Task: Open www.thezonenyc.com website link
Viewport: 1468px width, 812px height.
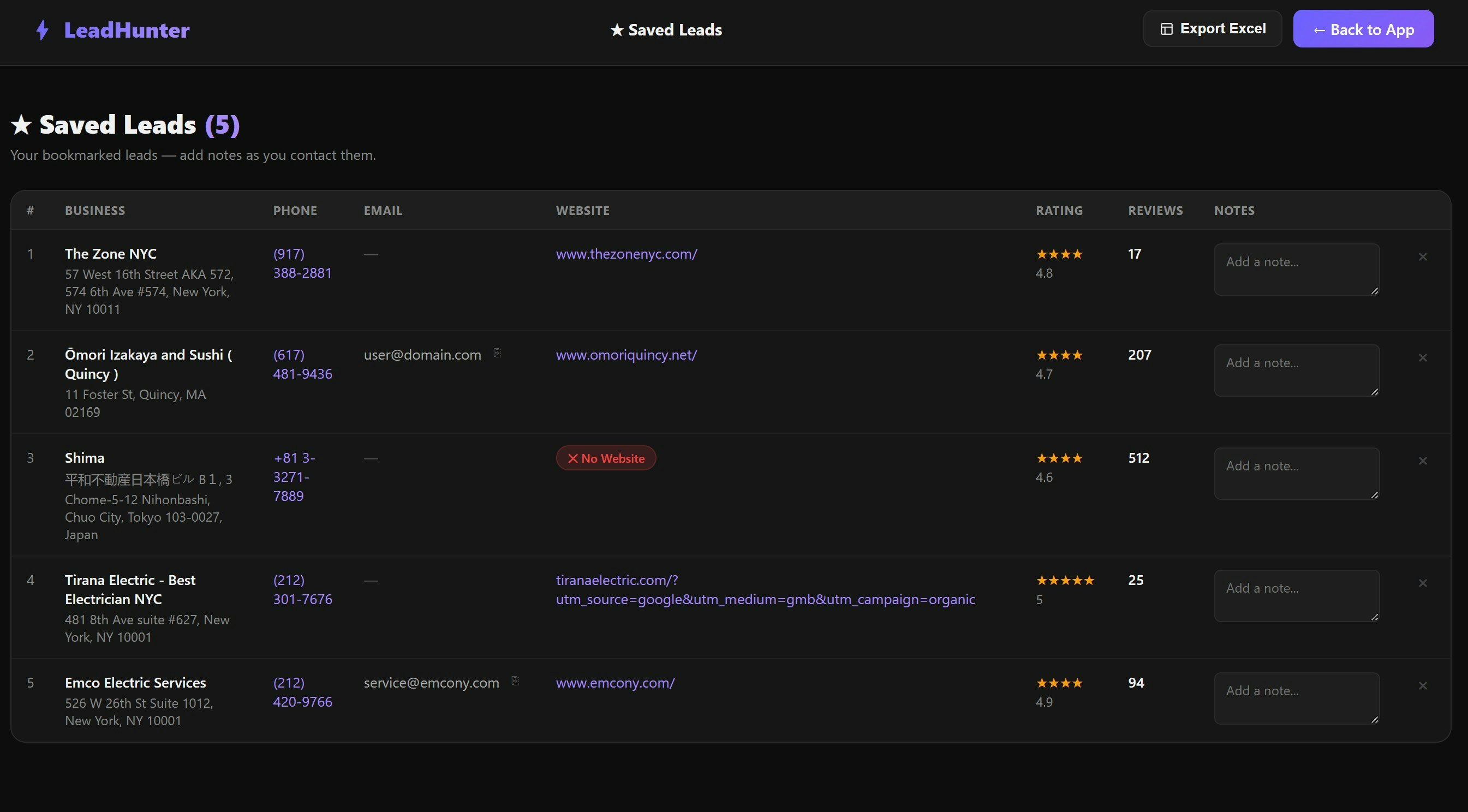Action: click(626, 254)
